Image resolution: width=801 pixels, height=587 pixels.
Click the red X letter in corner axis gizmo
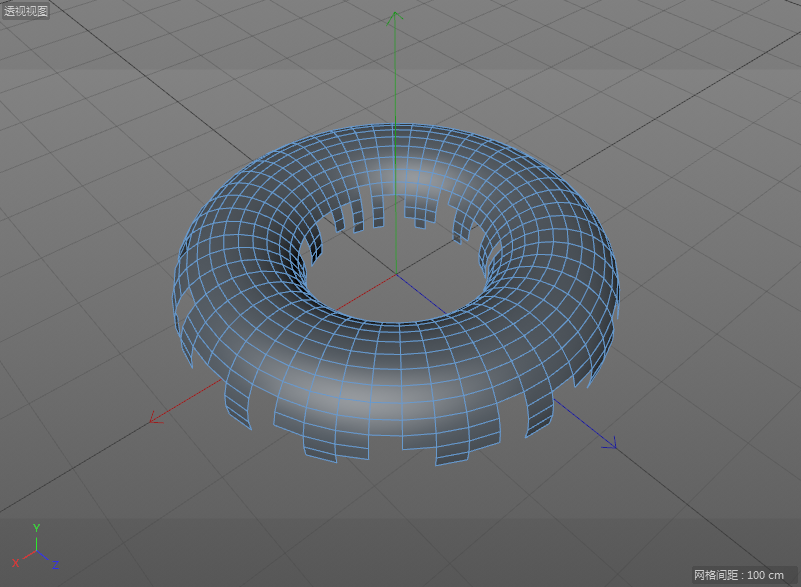click(x=15, y=564)
